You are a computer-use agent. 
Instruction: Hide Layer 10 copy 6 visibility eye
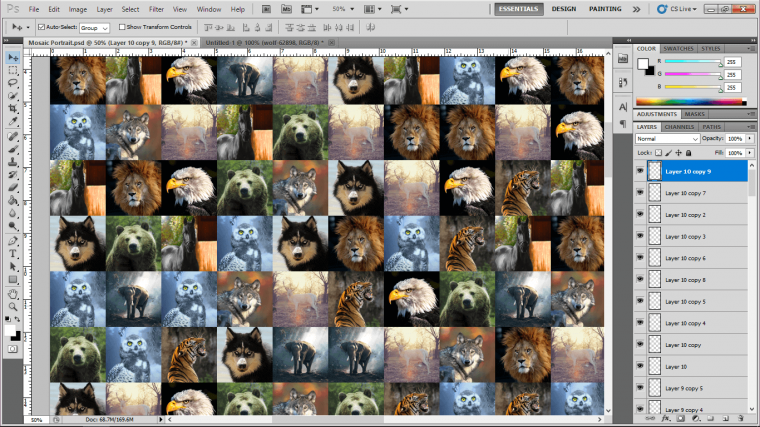tap(640, 258)
